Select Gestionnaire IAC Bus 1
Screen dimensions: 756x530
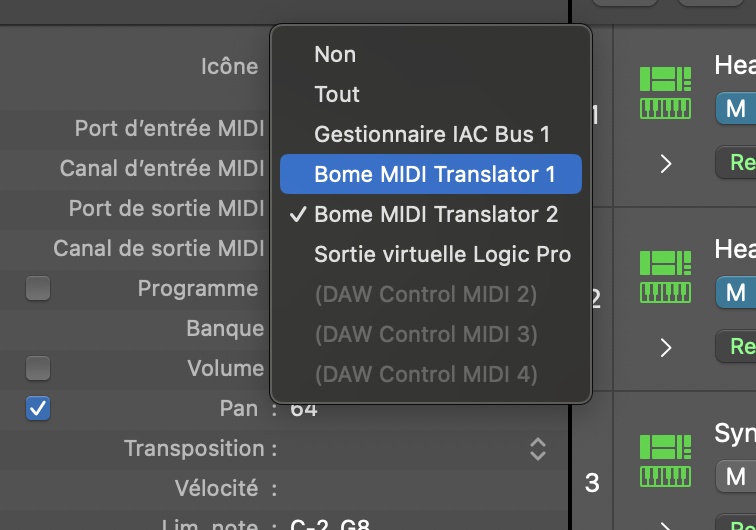click(432, 134)
